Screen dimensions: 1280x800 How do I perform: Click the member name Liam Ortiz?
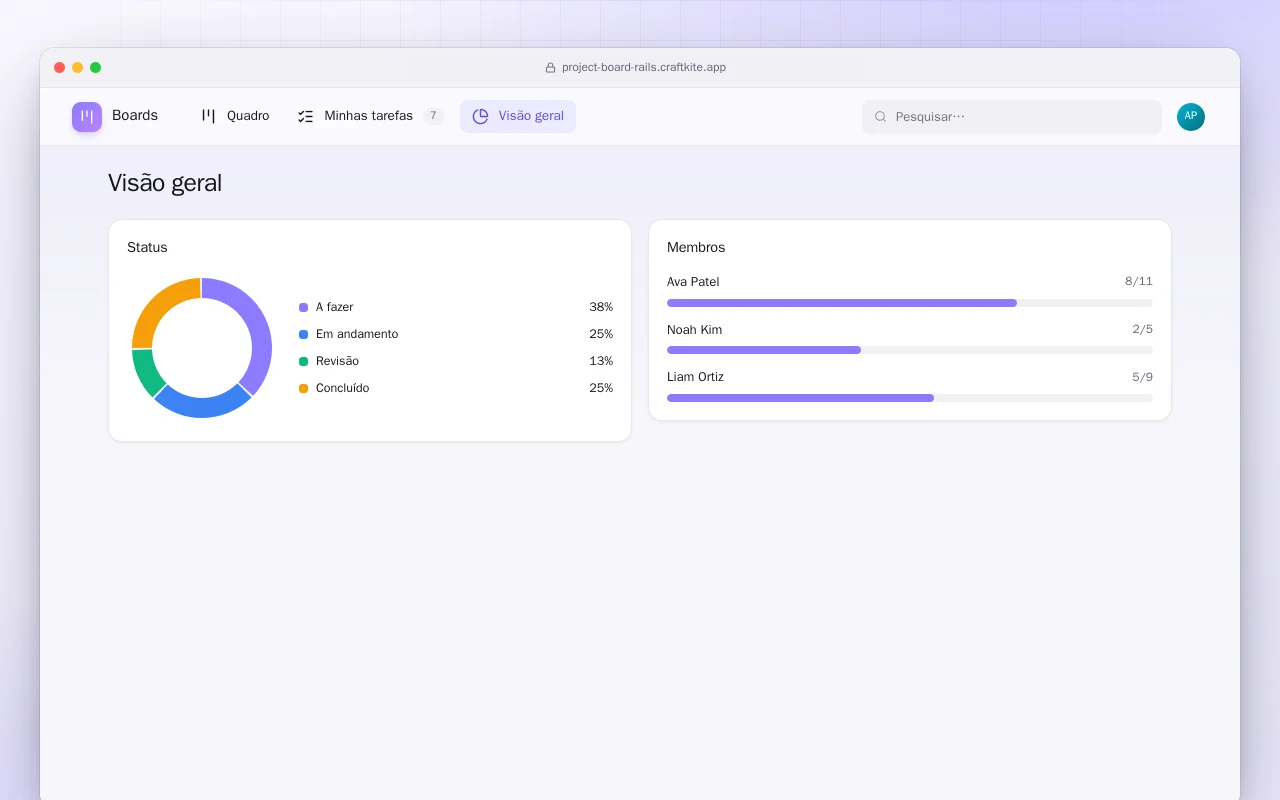tap(695, 377)
